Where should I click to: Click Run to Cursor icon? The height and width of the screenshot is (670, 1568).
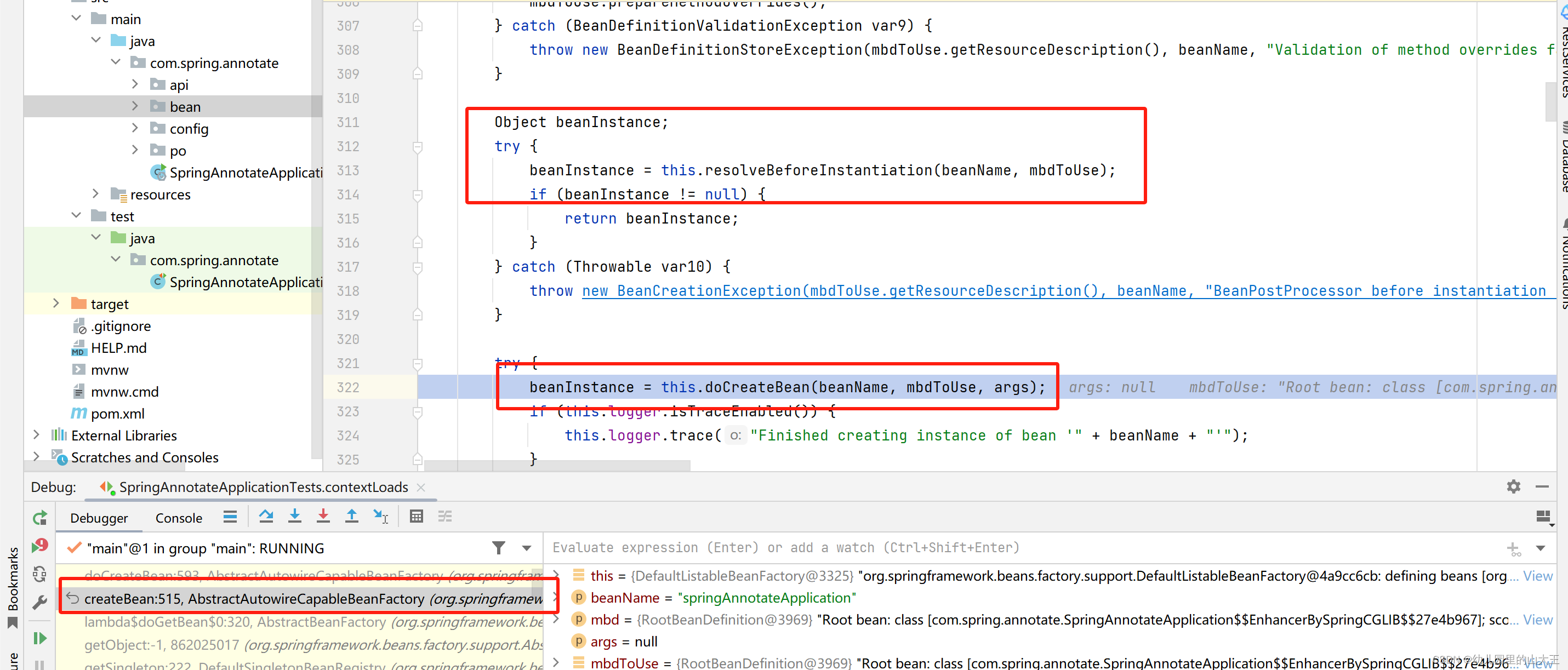click(x=380, y=517)
